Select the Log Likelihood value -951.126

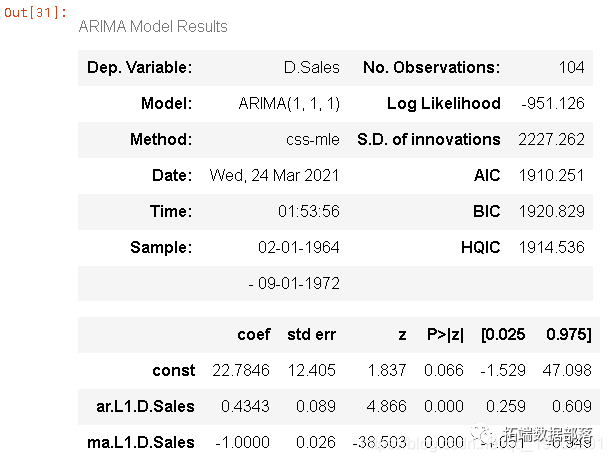[x=553, y=104]
